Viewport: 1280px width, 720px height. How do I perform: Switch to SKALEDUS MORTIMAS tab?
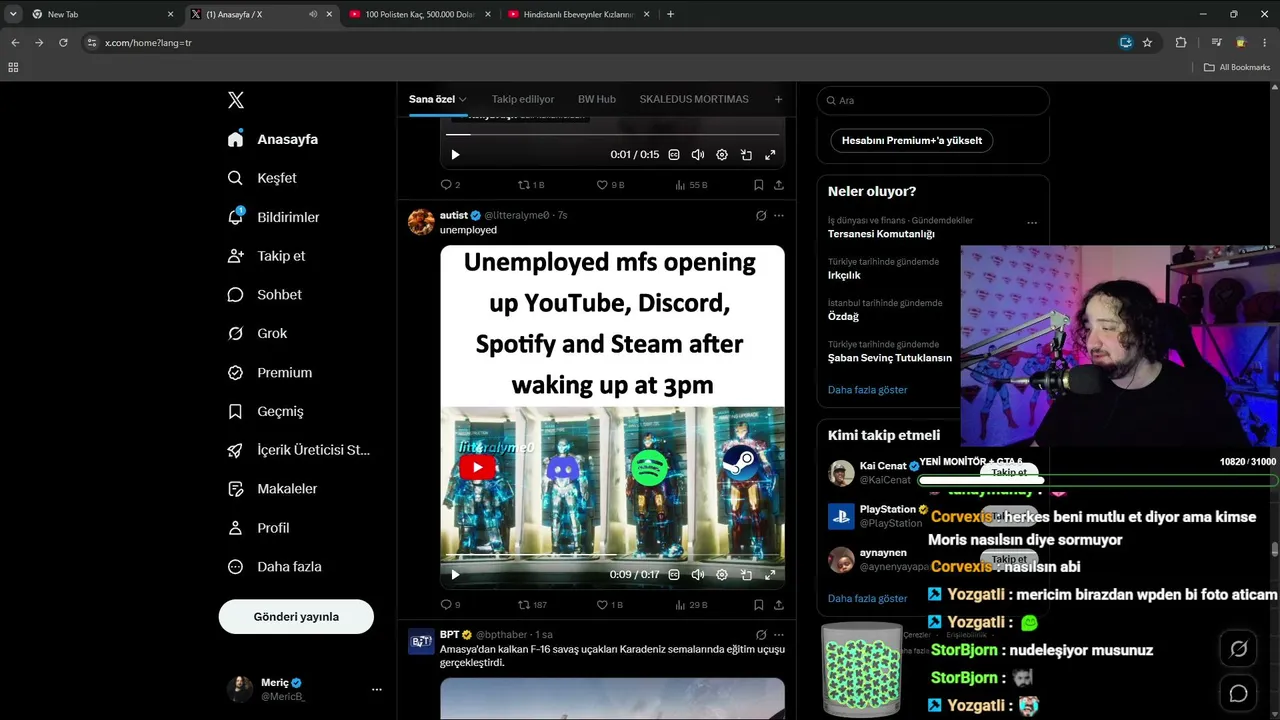(x=694, y=99)
